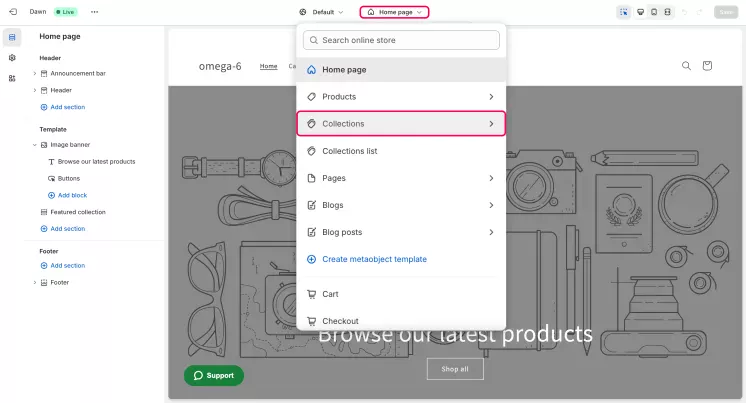
Task: Open the three-dot more actions menu
Action: coord(94,12)
